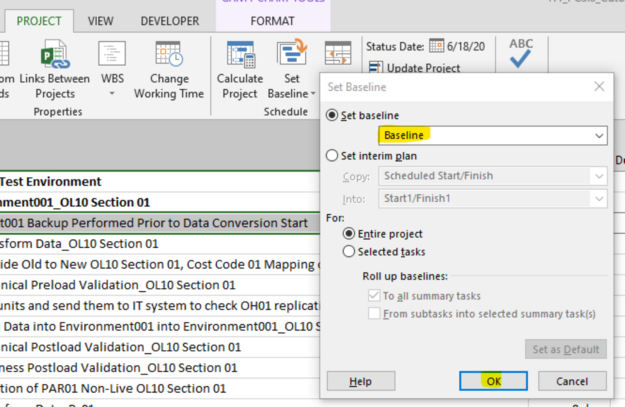Select the Set baseline radio button

(332, 115)
